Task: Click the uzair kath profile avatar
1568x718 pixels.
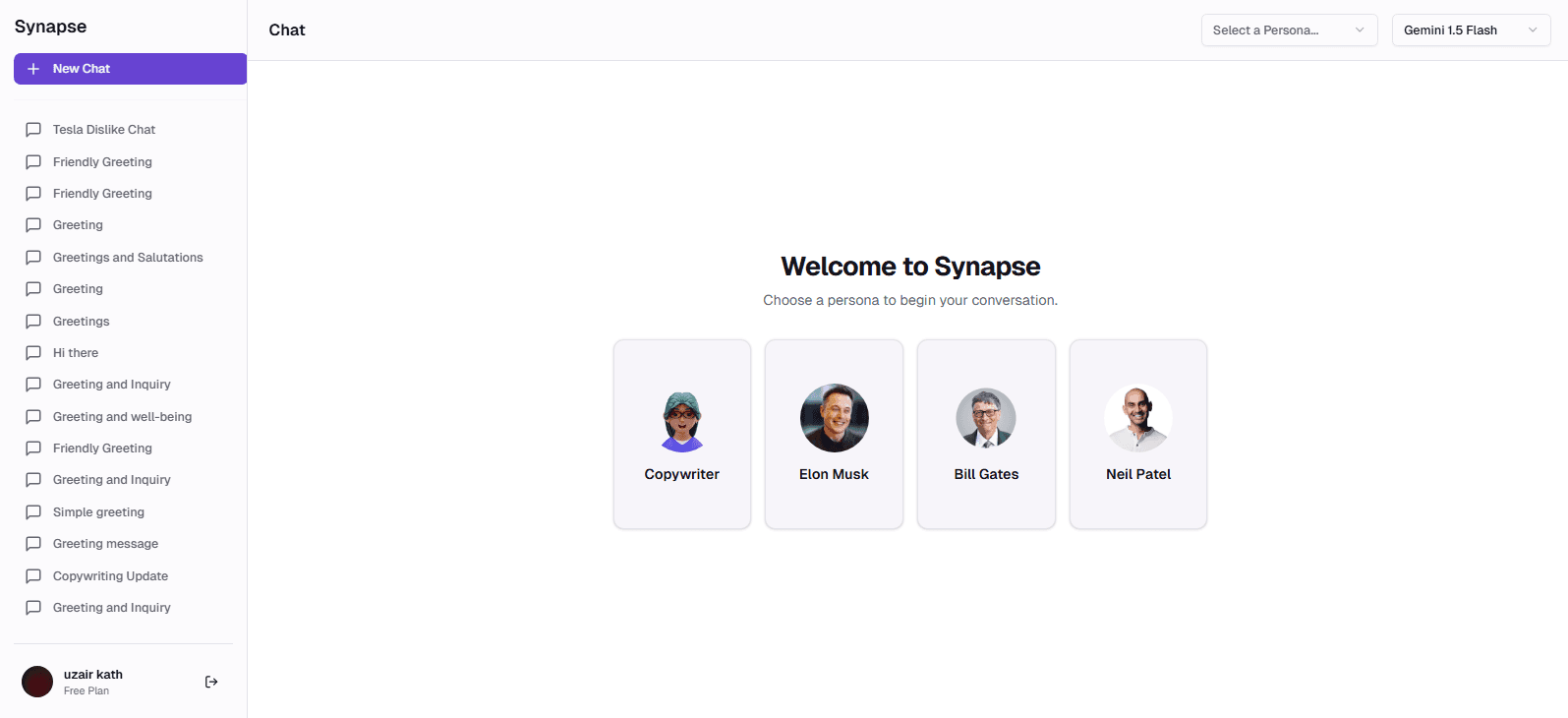Action: (x=37, y=682)
